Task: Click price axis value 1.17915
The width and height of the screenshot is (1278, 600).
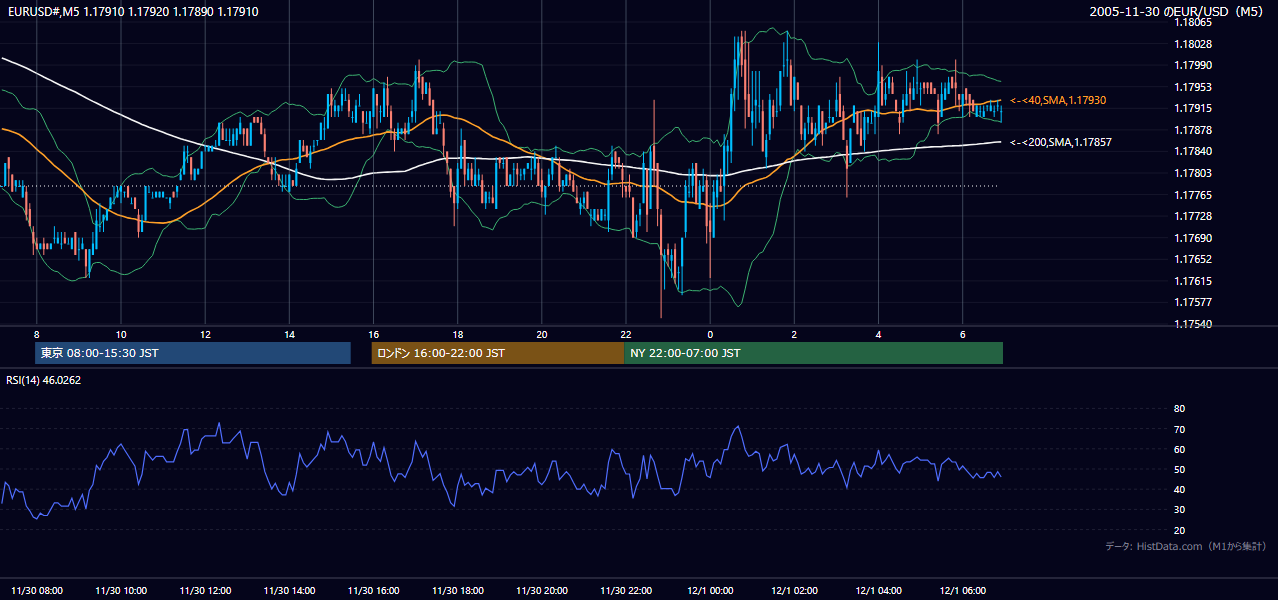Action: [1195, 108]
